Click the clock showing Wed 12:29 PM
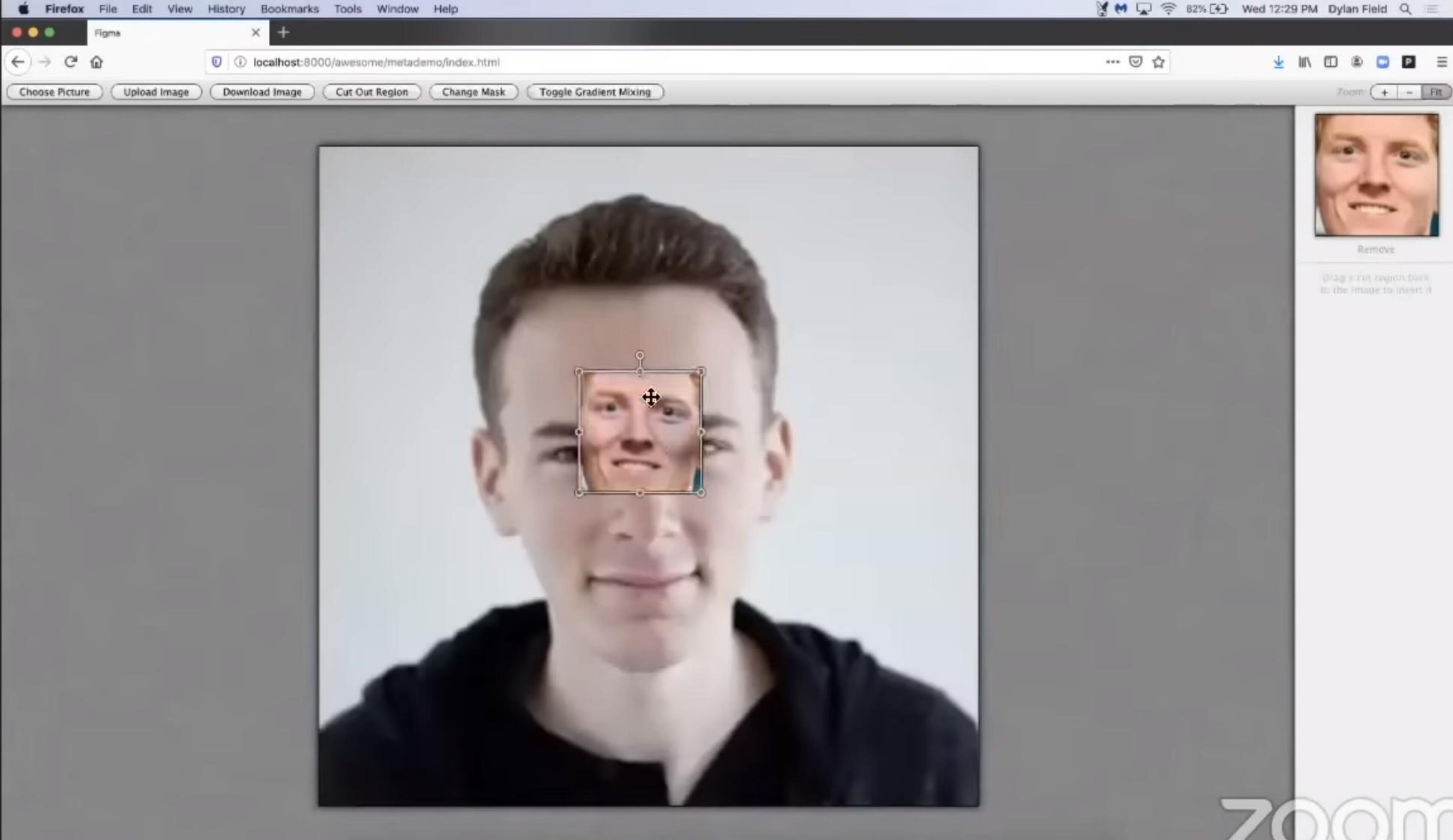The height and width of the screenshot is (840, 1453). 1279,9
